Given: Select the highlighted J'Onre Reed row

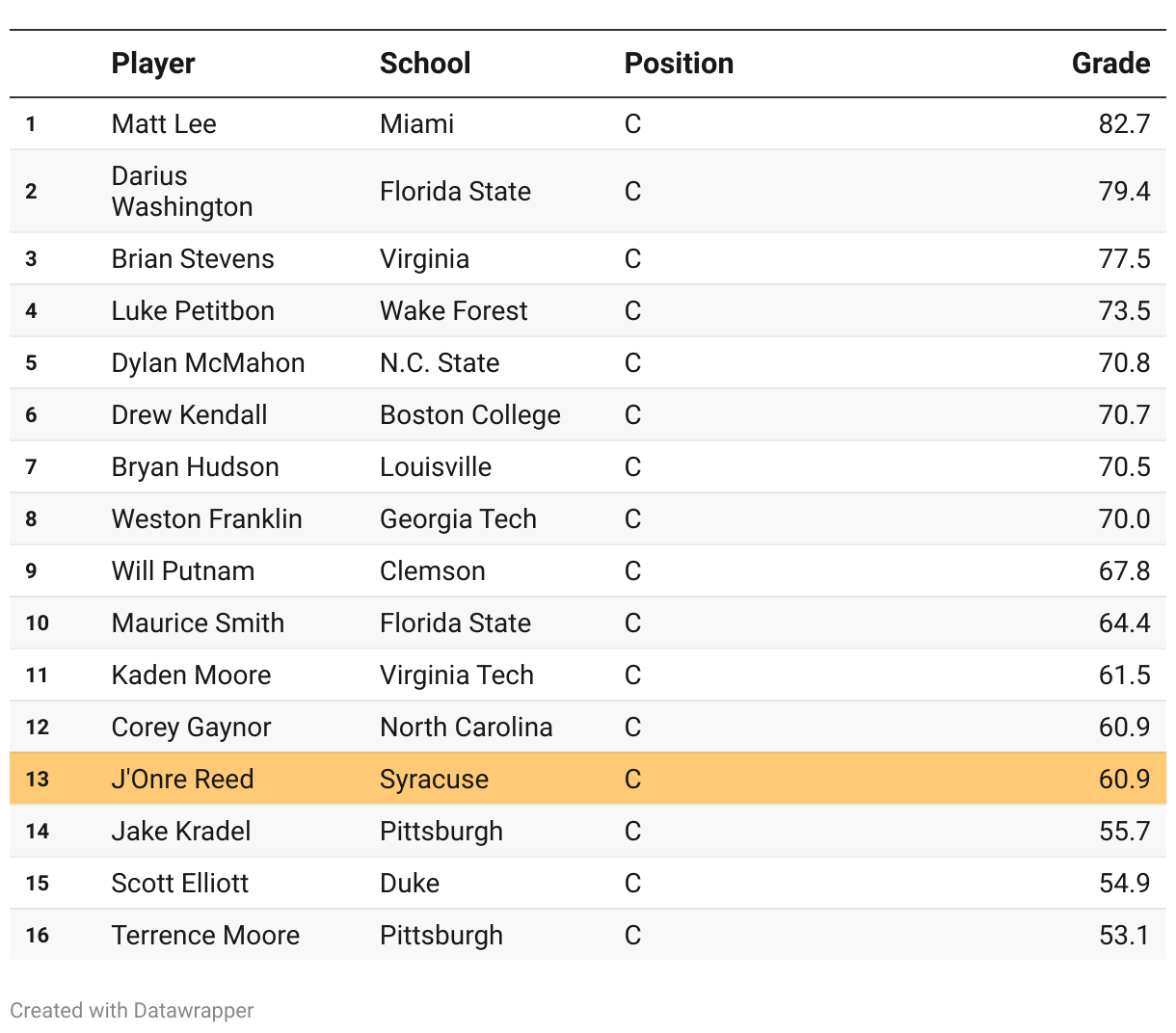Looking at the screenshot, I should (587, 779).
